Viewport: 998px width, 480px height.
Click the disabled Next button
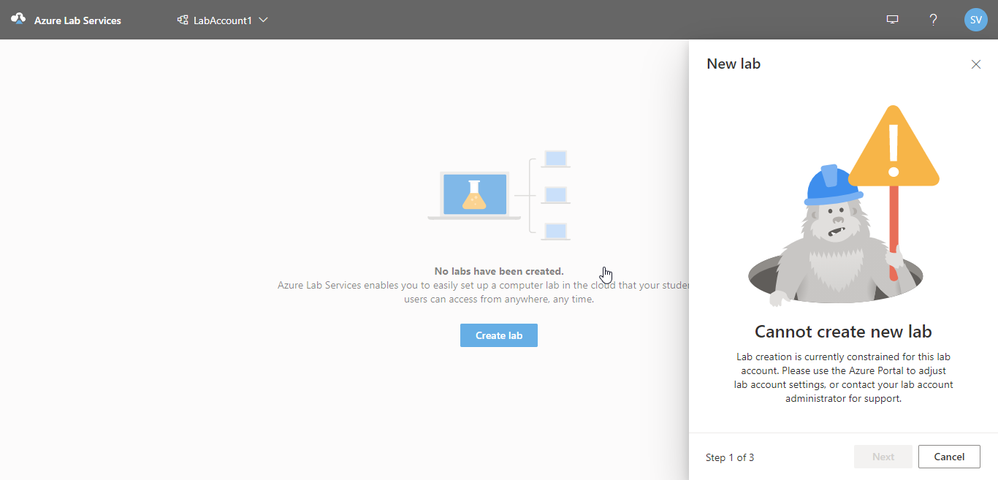tap(883, 456)
